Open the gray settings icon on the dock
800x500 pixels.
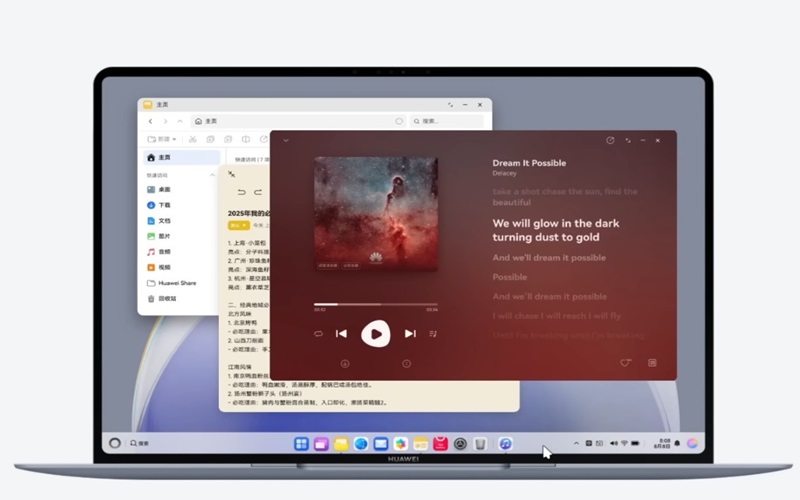click(460, 444)
